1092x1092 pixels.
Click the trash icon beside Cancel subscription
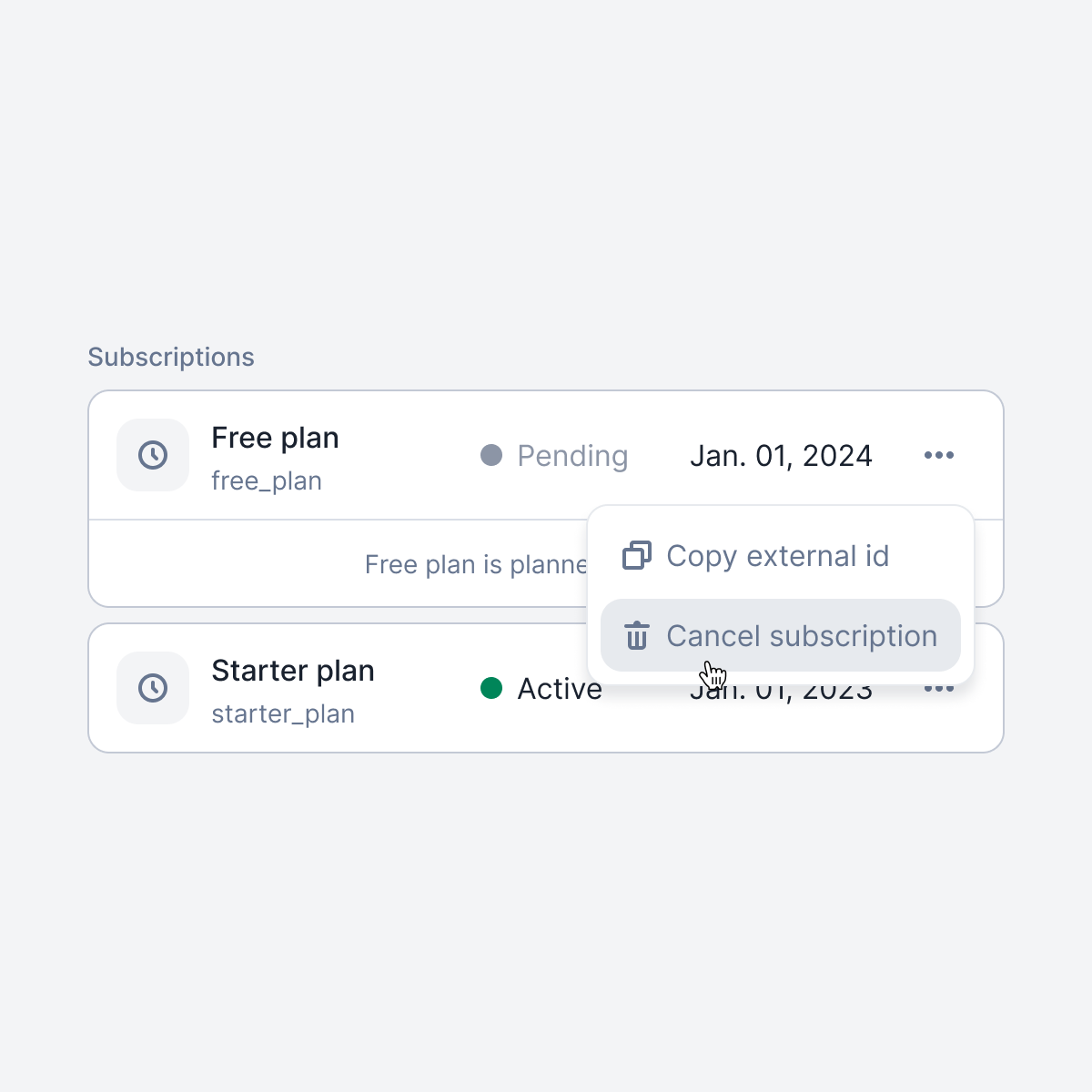click(x=637, y=635)
